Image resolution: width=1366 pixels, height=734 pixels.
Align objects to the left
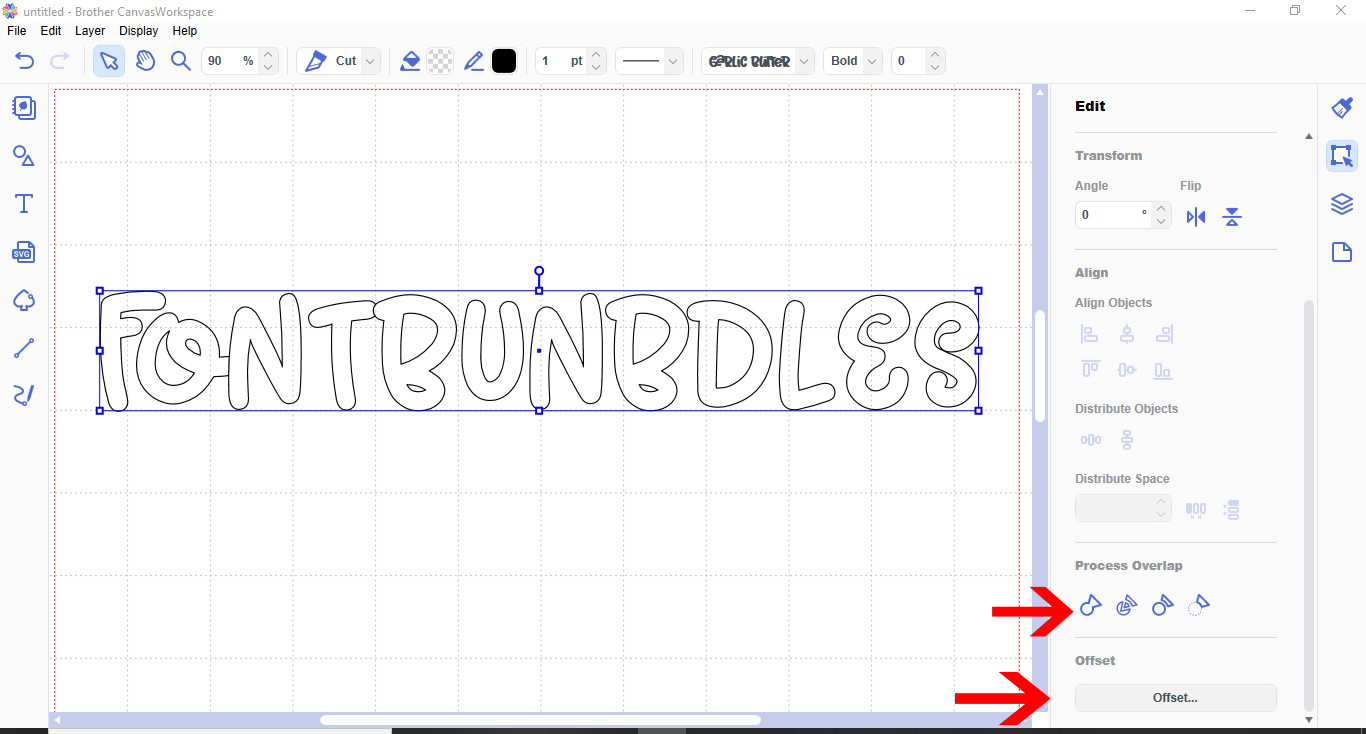pyautogui.click(x=1090, y=334)
